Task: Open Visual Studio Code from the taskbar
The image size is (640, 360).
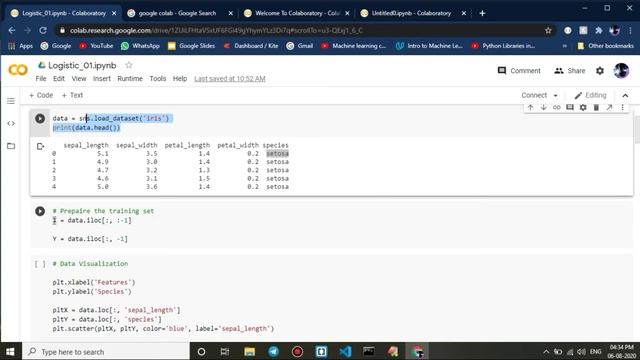Action: pos(345,352)
